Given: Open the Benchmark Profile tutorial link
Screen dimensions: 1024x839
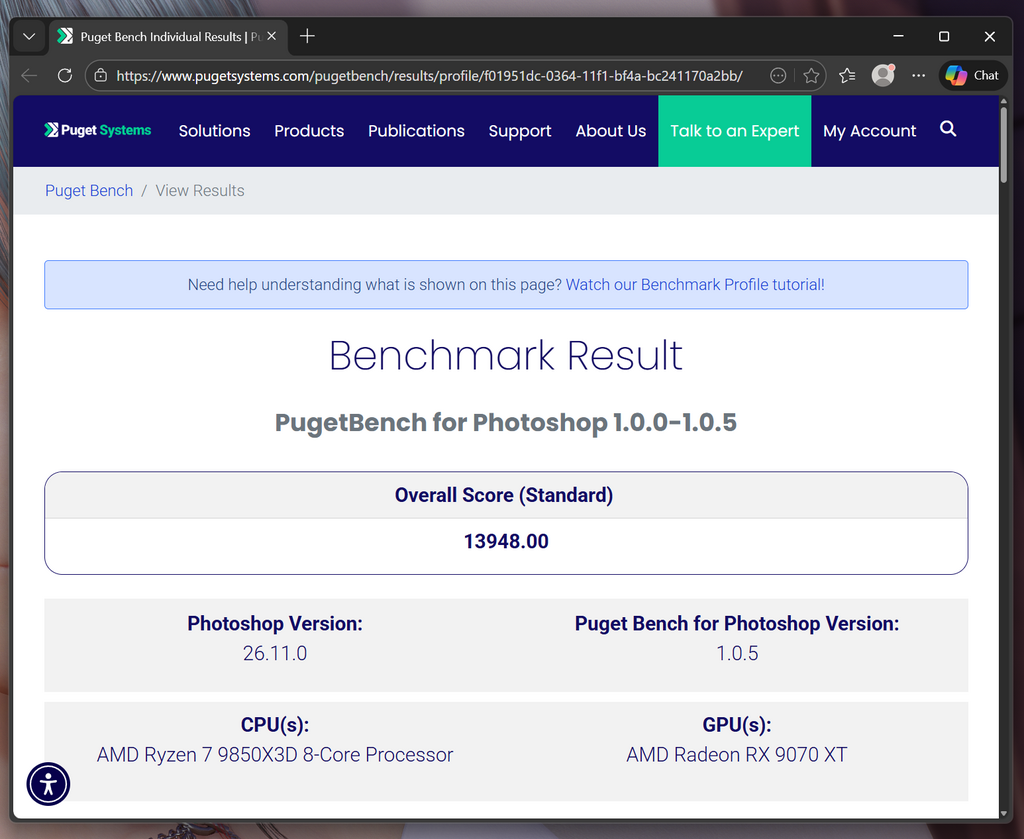Looking at the screenshot, I should [695, 284].
